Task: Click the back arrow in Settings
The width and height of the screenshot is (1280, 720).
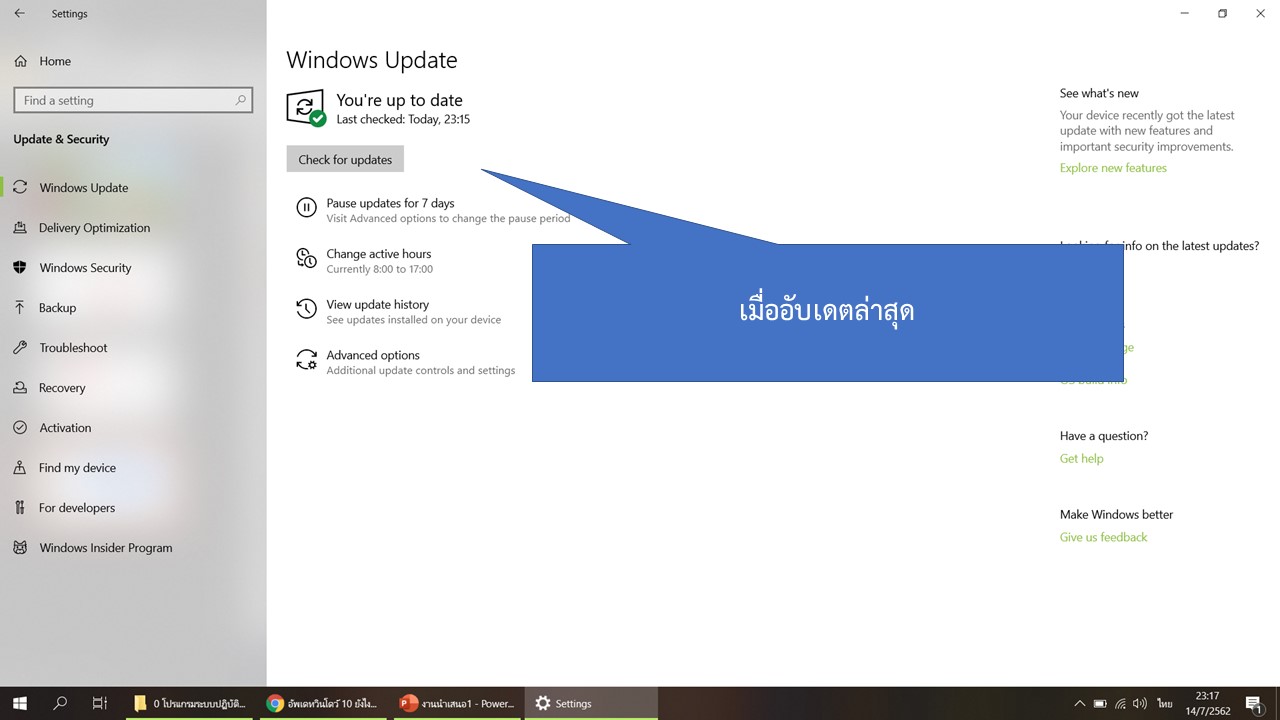Action: pos(19,14)
